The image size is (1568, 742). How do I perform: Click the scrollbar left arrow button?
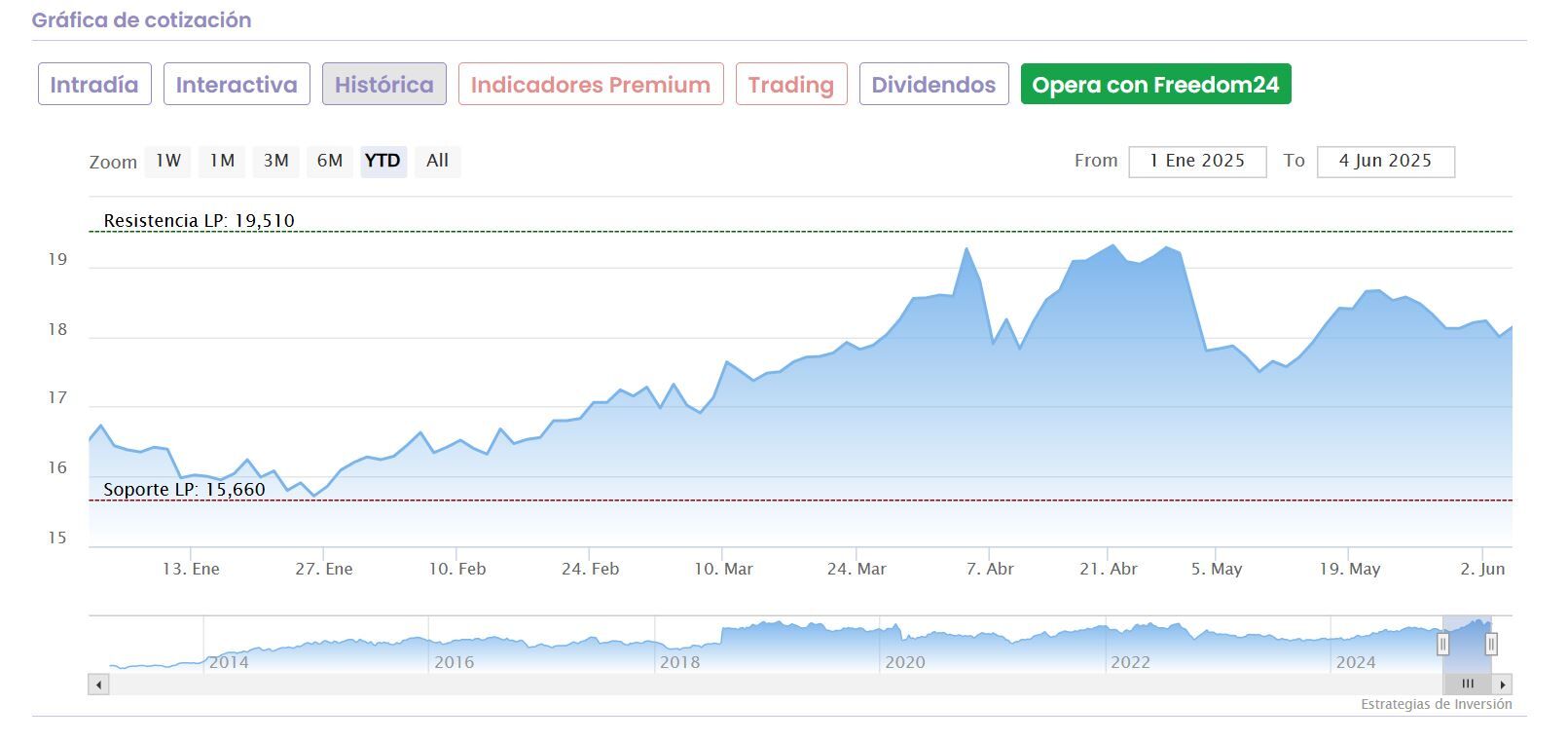point(98,685)
